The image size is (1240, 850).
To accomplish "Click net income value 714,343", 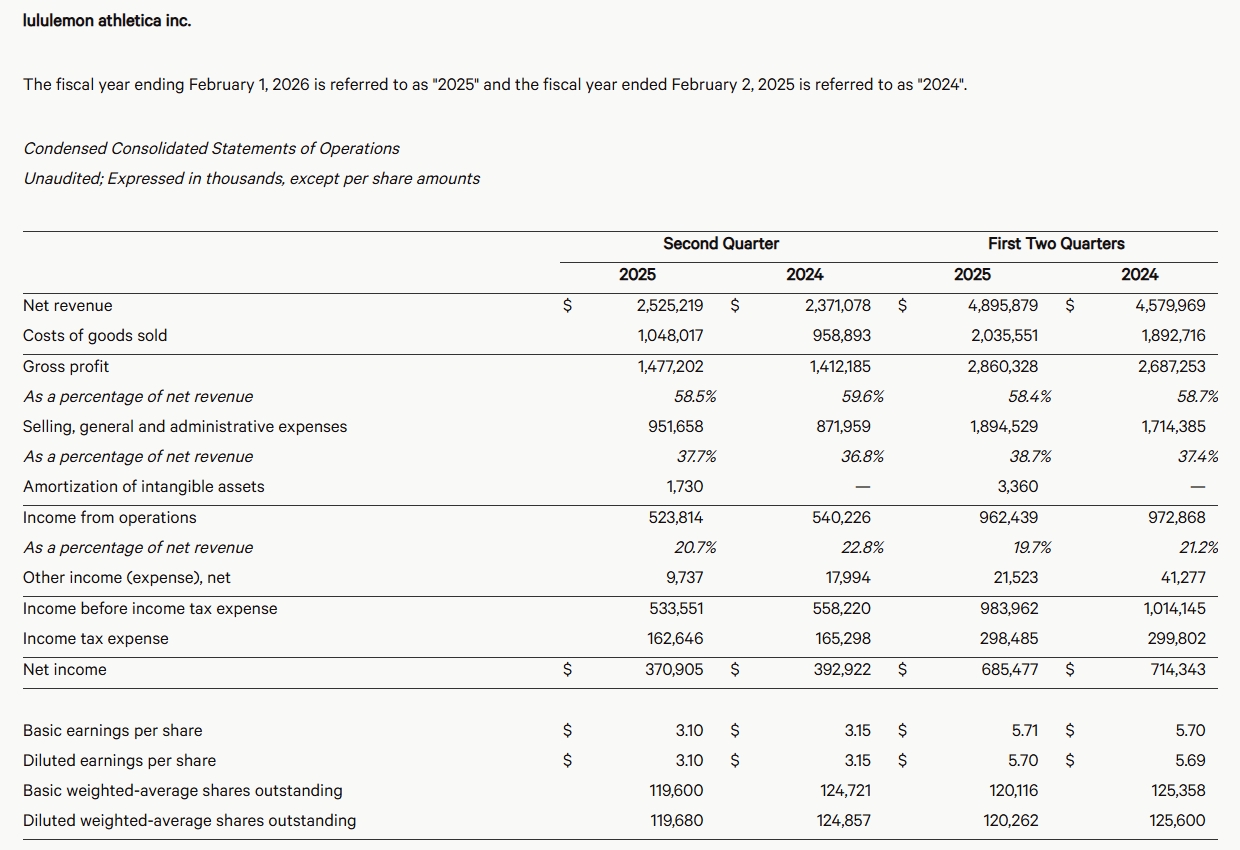I will coord(1179,670).
